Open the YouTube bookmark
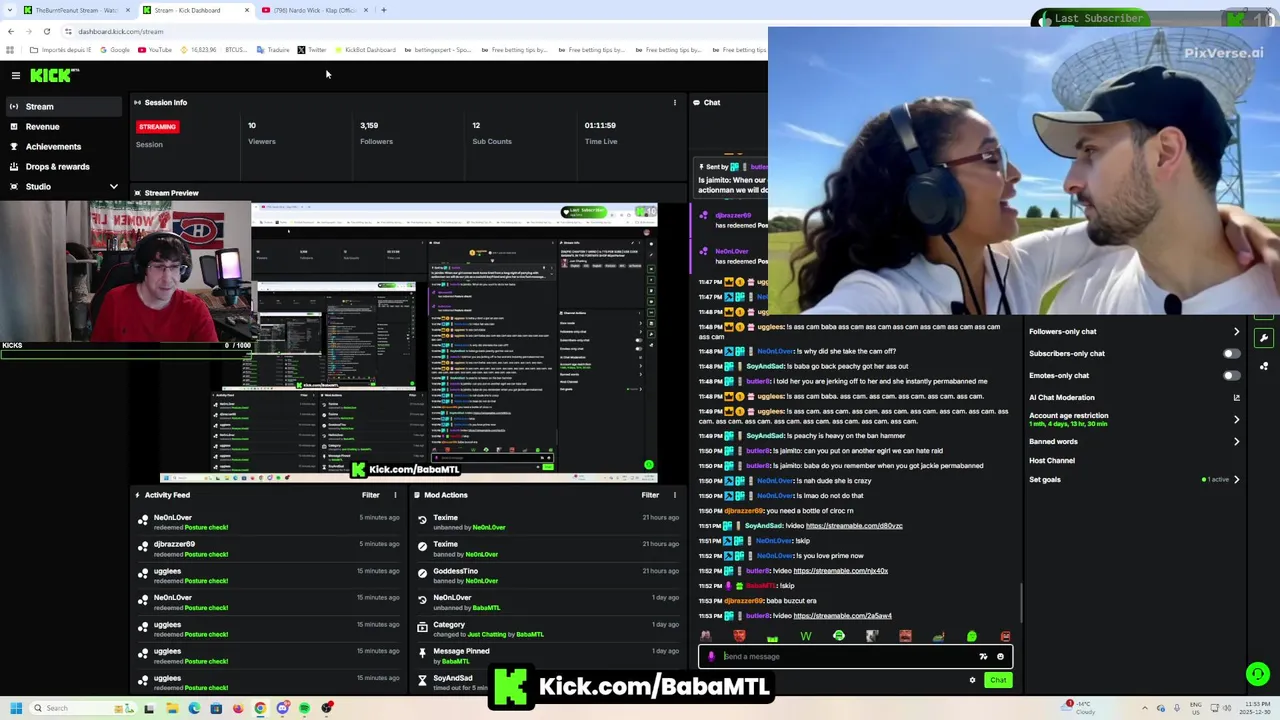 [154, 50]
